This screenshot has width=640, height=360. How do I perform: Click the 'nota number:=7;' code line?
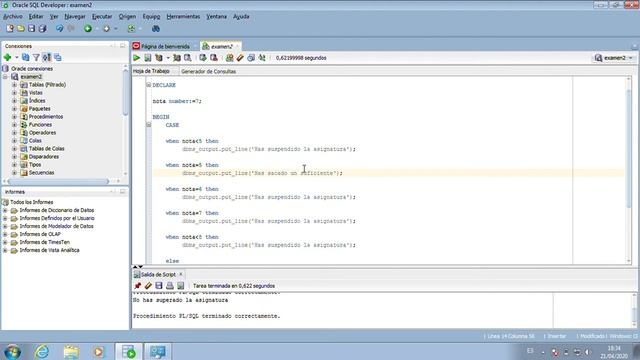177,101
